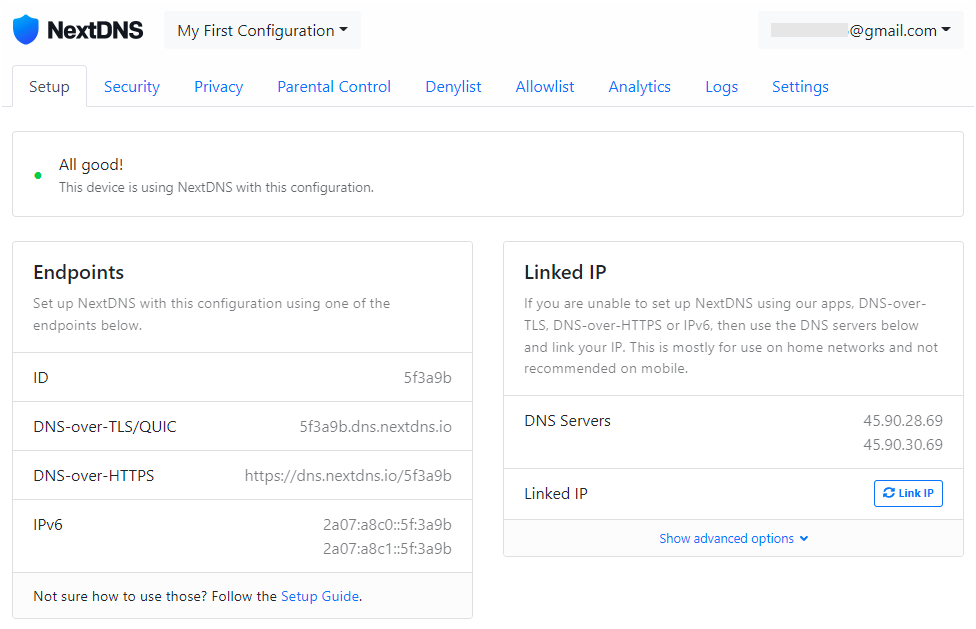The image size is (976, 629).
Task: View the Analytics tab
Action: (x=639, y=86)
